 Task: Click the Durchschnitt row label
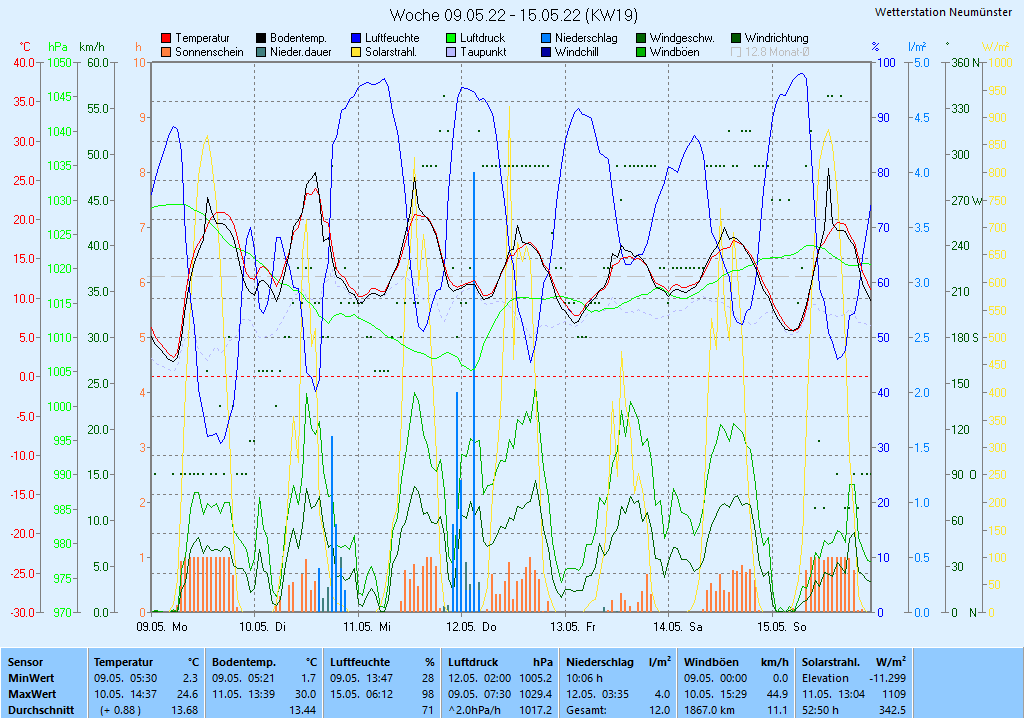point(41,710)
